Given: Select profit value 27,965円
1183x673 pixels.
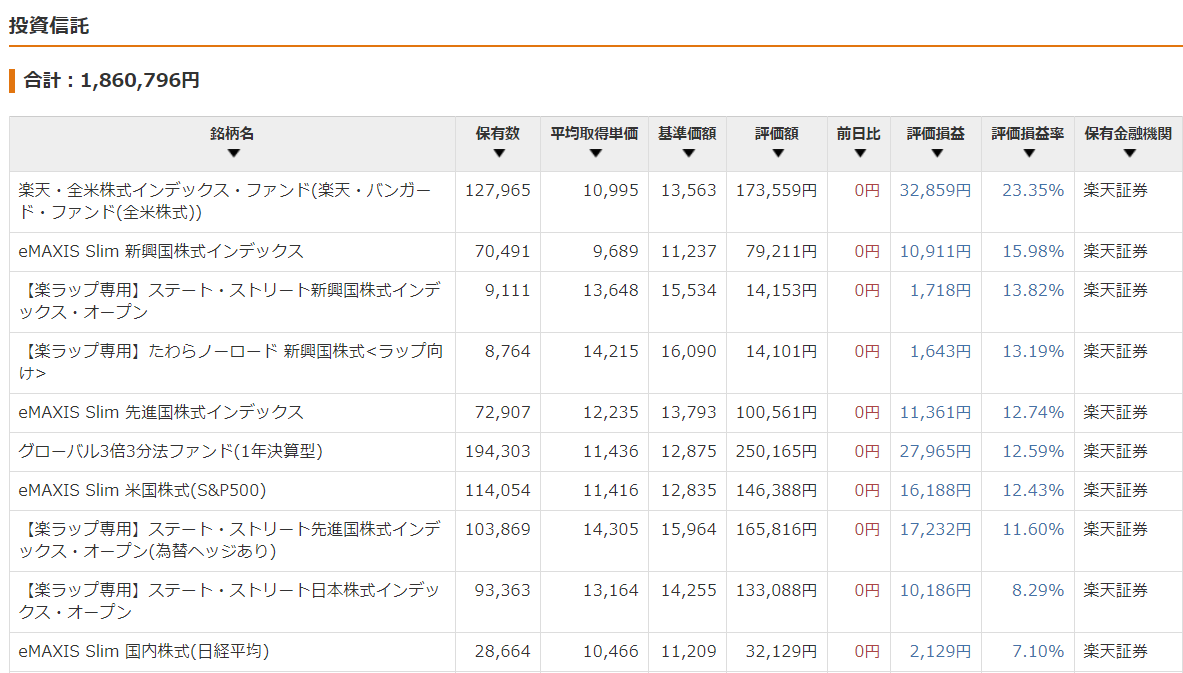Looking at the screenshot, I should pyautogui.click(x=935, y=451).
